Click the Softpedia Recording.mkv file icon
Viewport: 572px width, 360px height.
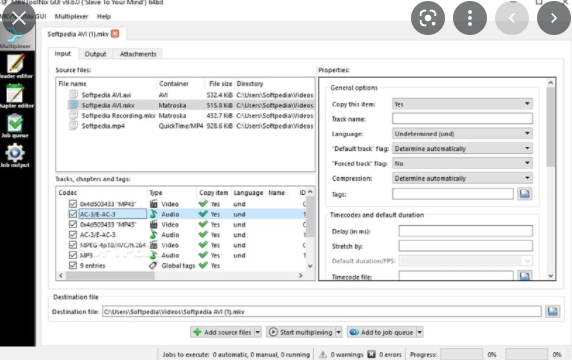pyautogui.click(x=73, y=115)
